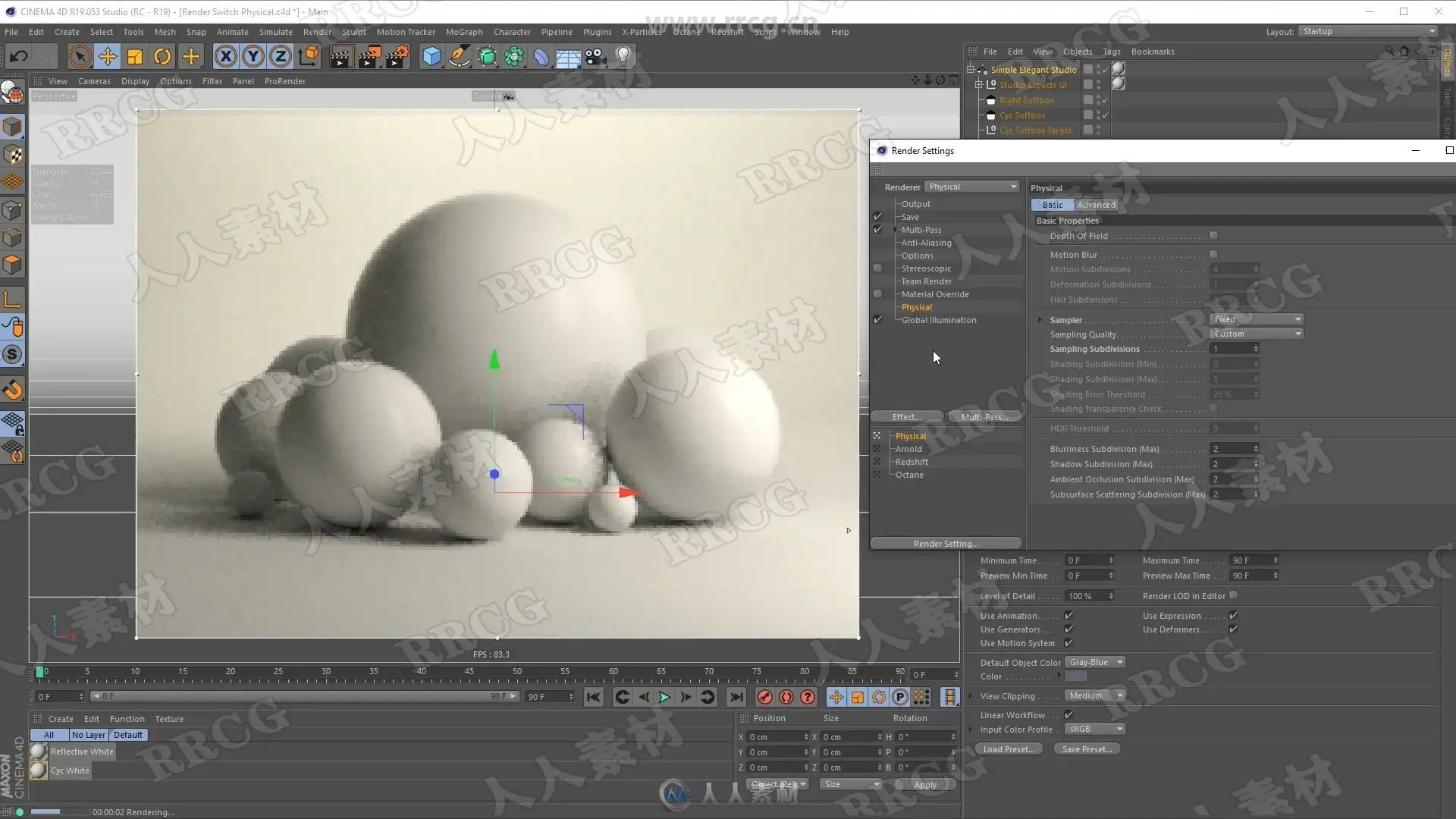
Task: Click the Save Preset... button
Action: [x=1087, y=749]
